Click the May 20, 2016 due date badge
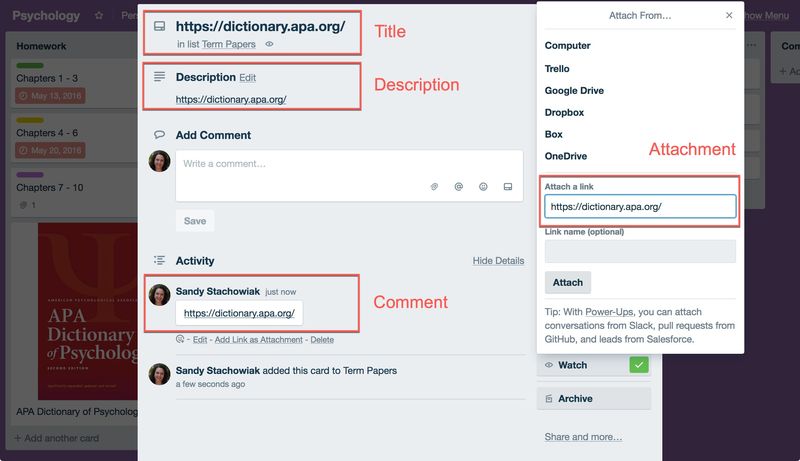The height and width of the screenshot is (461, 800). point(50,150)
